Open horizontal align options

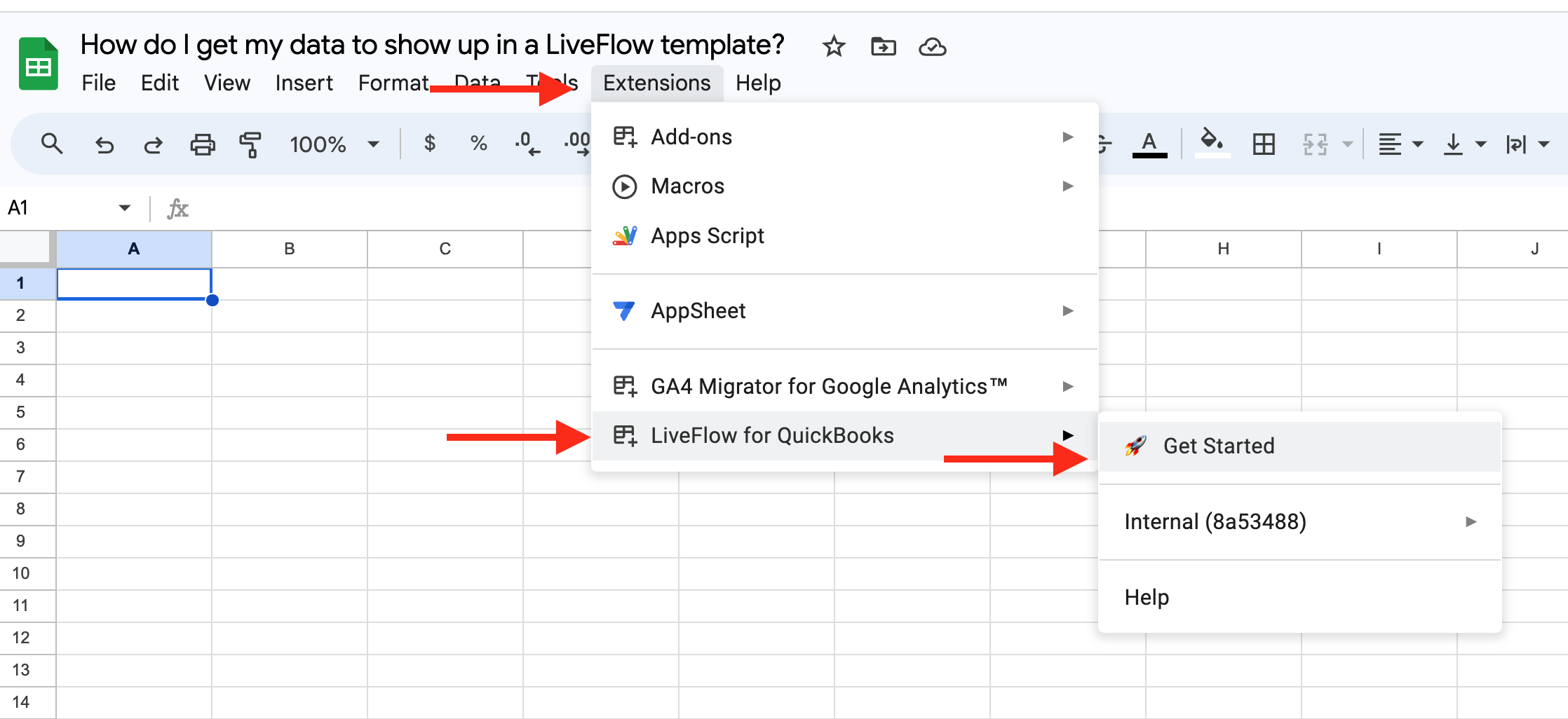click(x=1400, y=144)
